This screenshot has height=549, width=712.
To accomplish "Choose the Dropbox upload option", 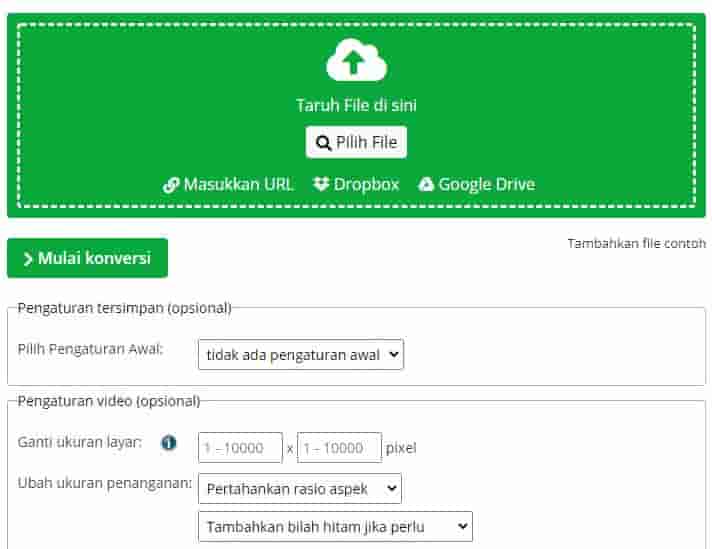I will tap(356, 184).
